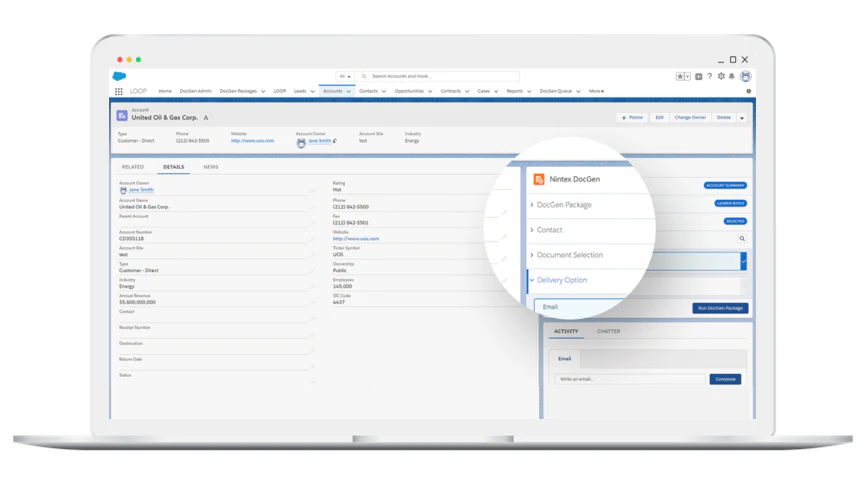Image resolution: width=865 pixels, height=483 pixels.
Task: Click the Account record icon beside United Oil
Action: point(122,116)
